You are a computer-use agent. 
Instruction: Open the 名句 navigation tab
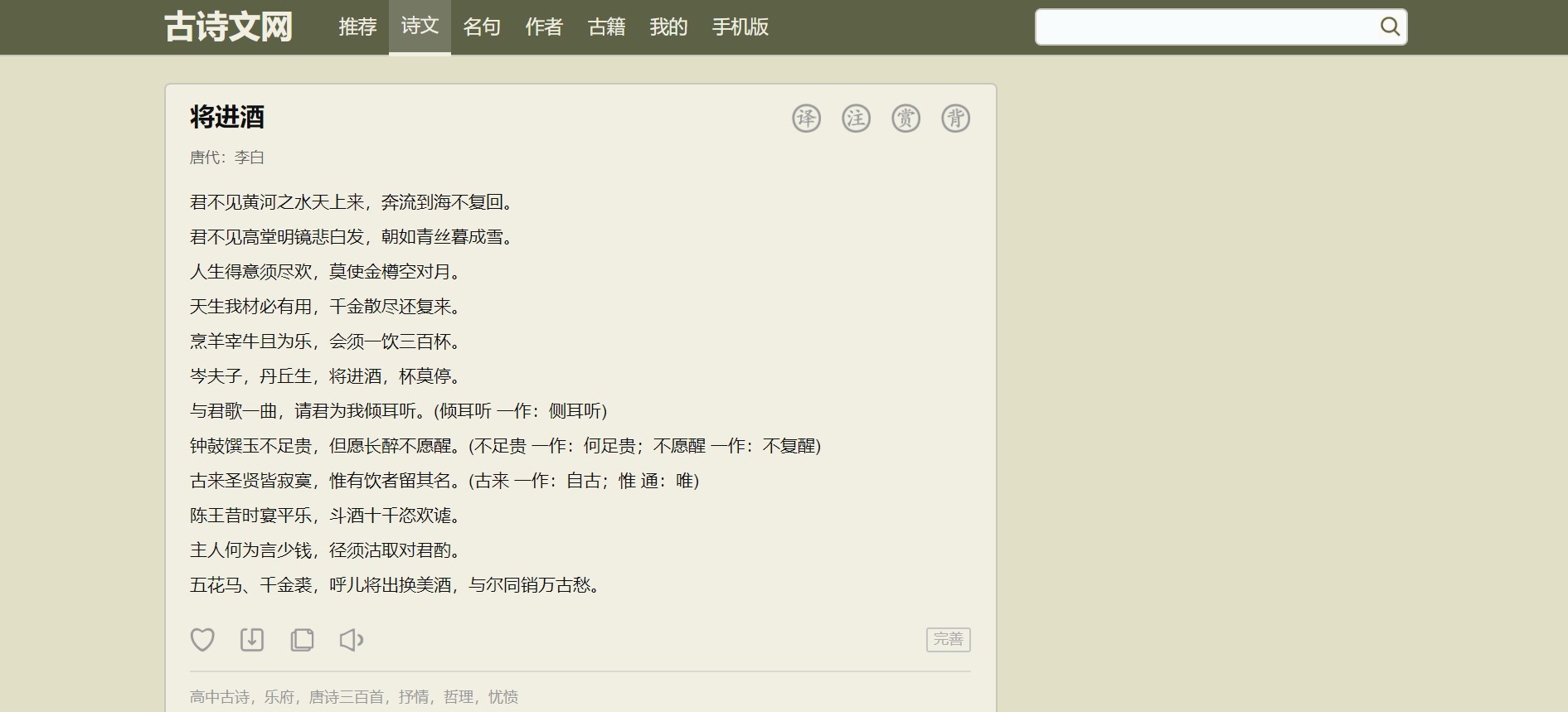click(482, 27)
